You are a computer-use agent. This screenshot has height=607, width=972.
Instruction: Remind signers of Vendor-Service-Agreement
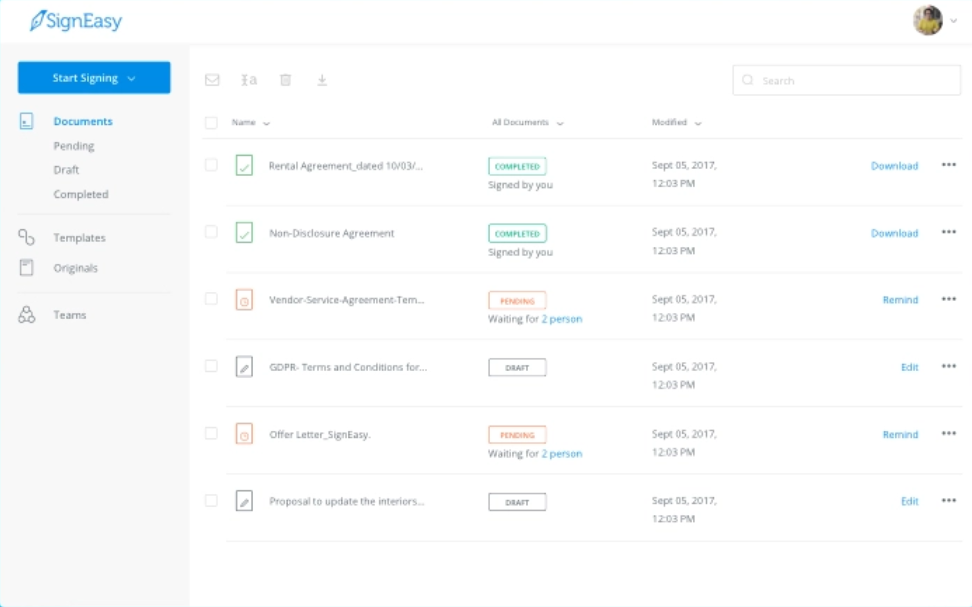tap(900, 299)
